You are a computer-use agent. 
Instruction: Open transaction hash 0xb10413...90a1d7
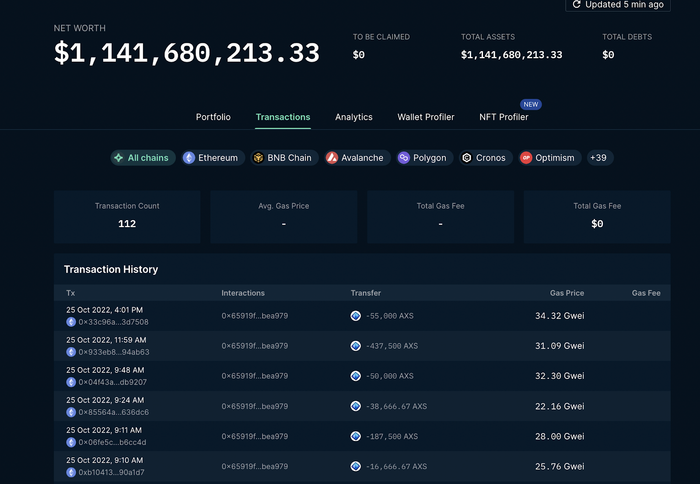[111, 472]
